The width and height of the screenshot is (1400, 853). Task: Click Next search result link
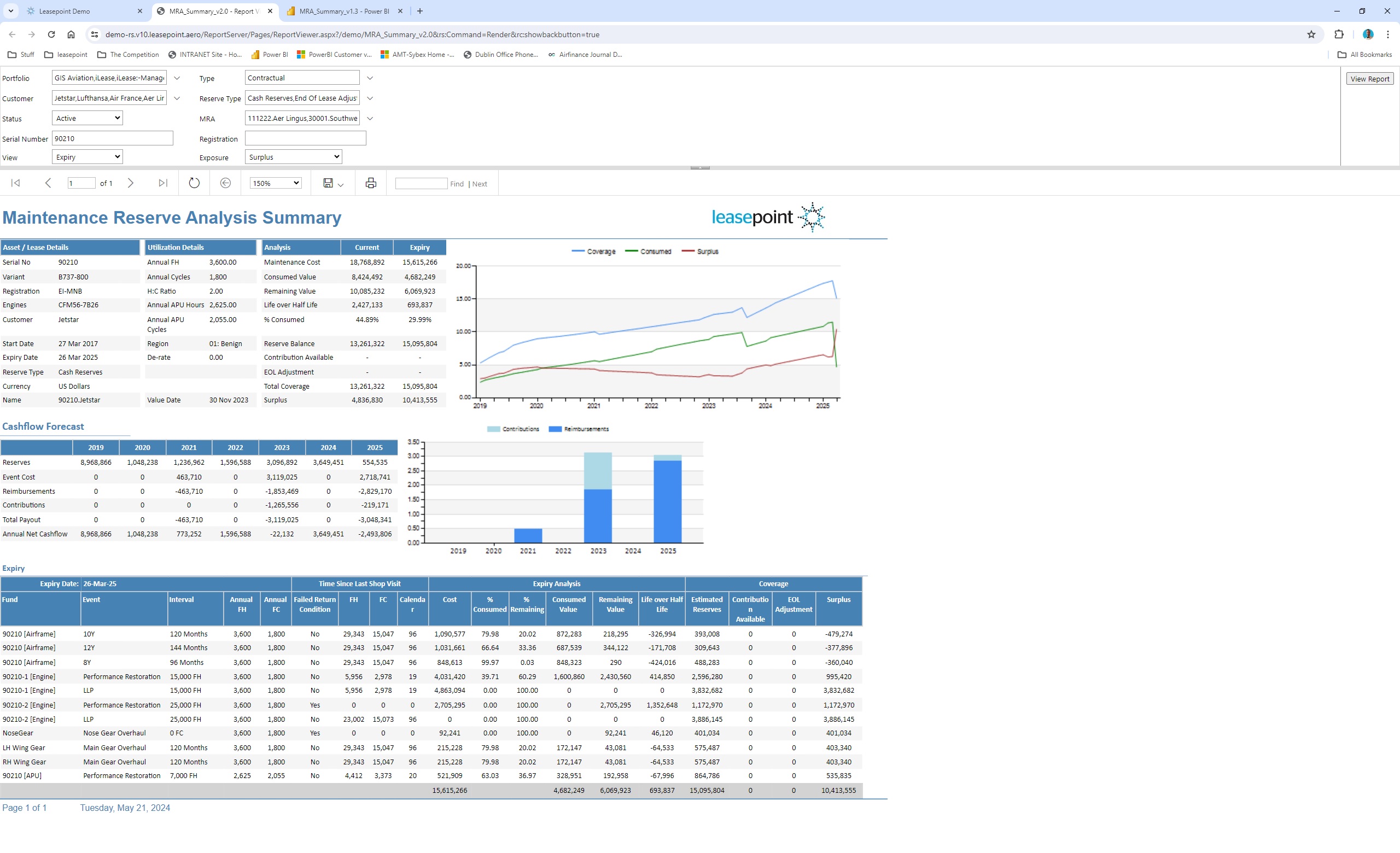point(480,183)
